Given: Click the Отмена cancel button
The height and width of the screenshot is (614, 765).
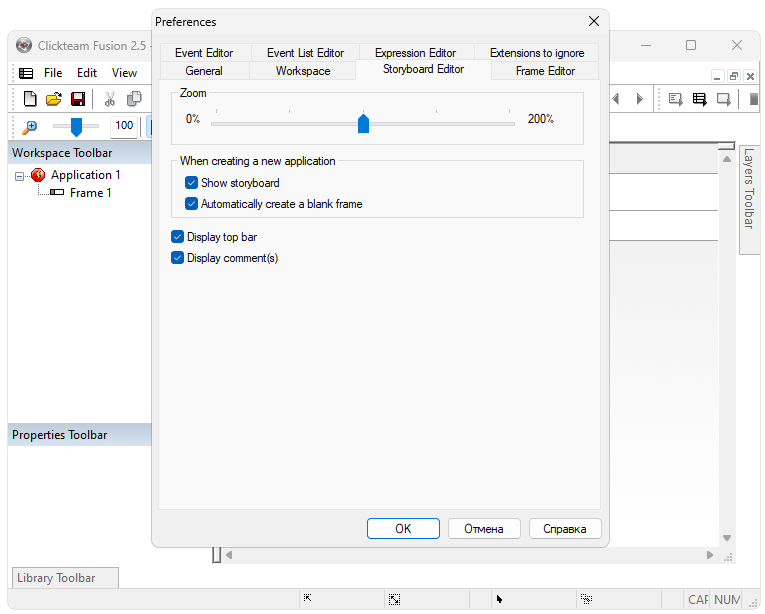Looking at the screenshot, I should coord(484,529).
